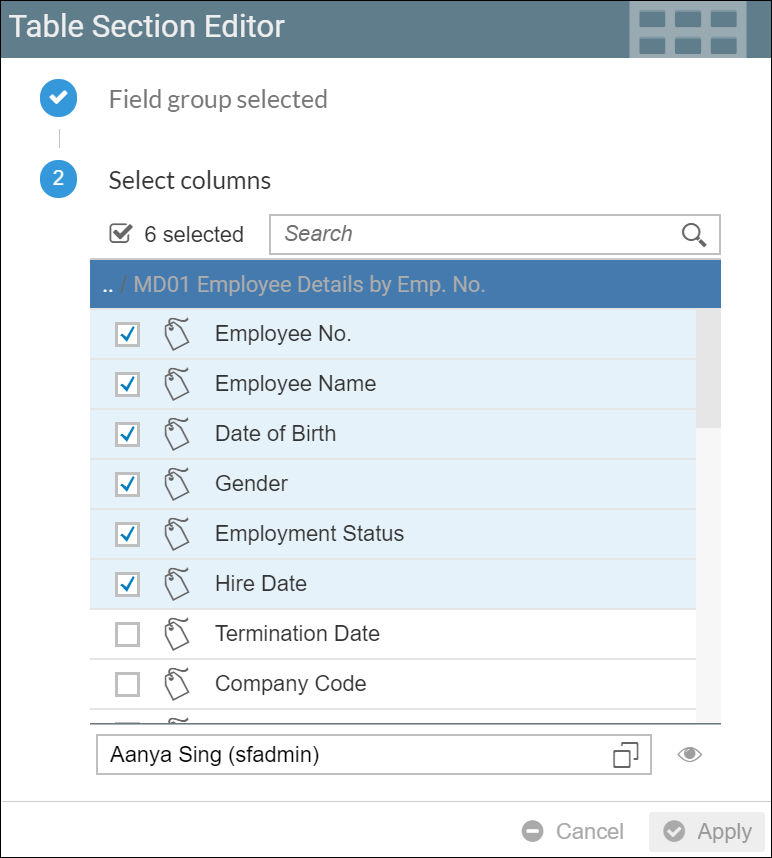Toggle the '6 selected' select-all checkbox

tap(121, 234)
